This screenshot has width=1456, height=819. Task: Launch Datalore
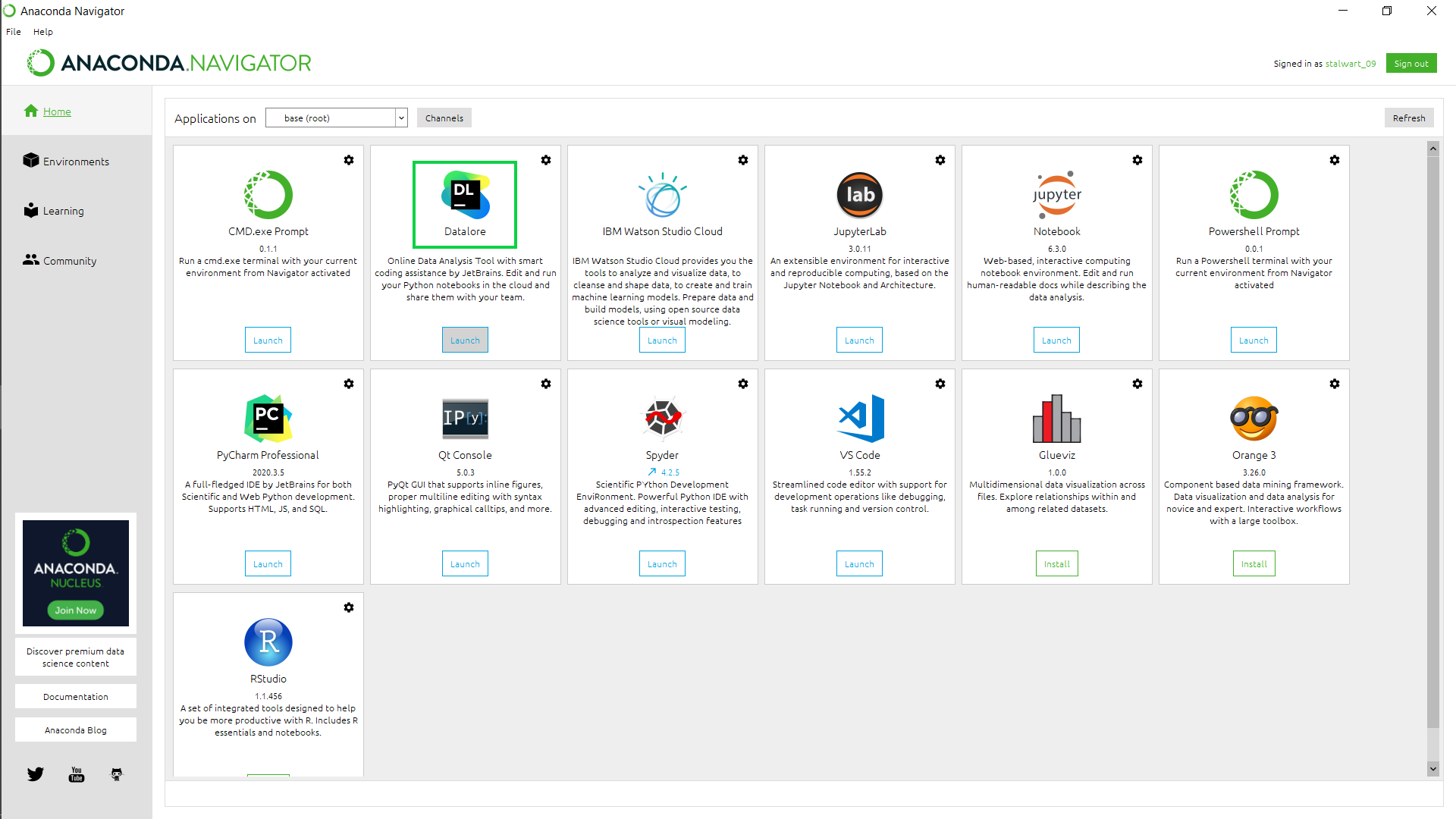point(465,340)
